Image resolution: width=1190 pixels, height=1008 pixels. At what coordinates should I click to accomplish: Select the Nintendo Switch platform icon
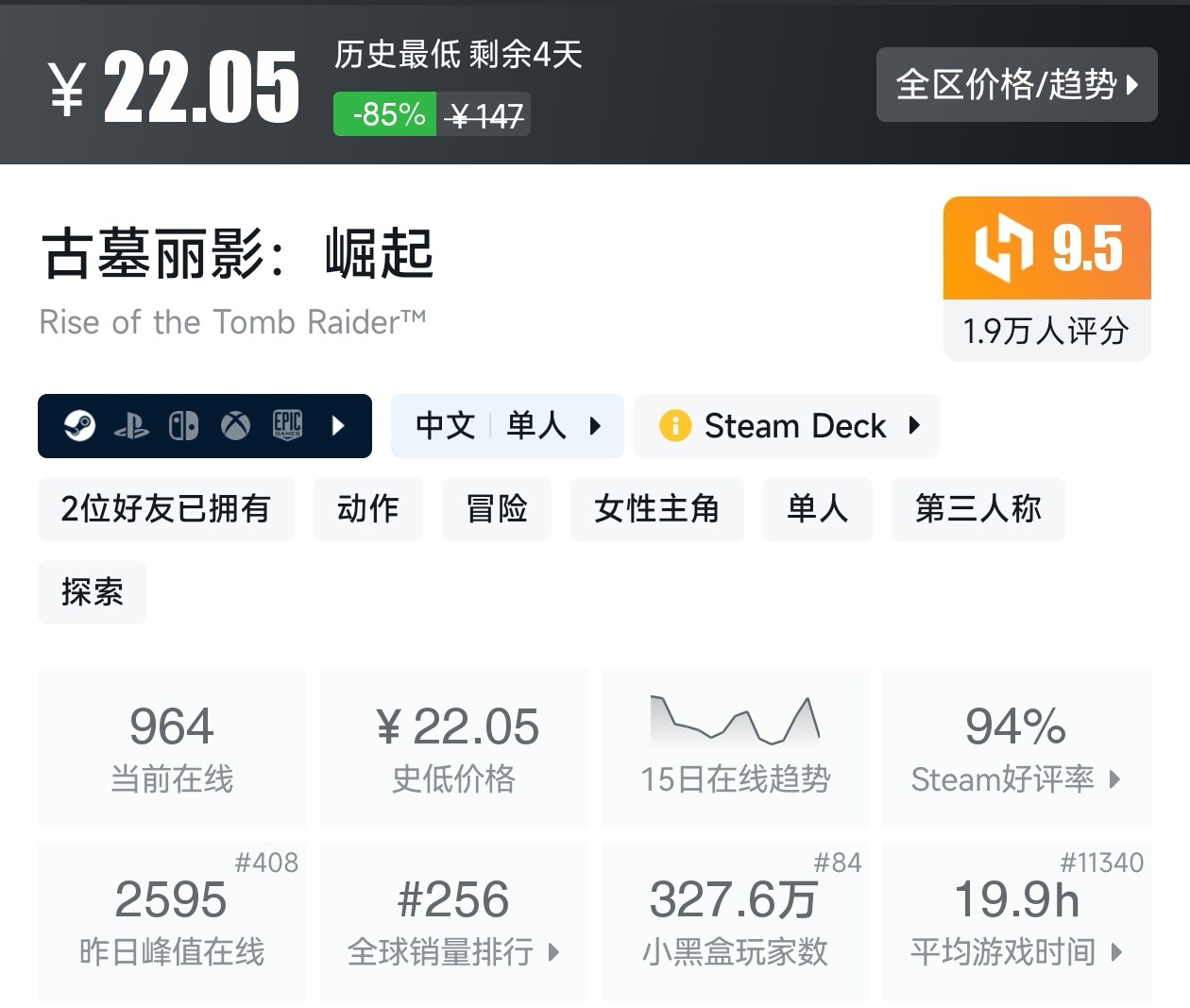coord(183,426)
